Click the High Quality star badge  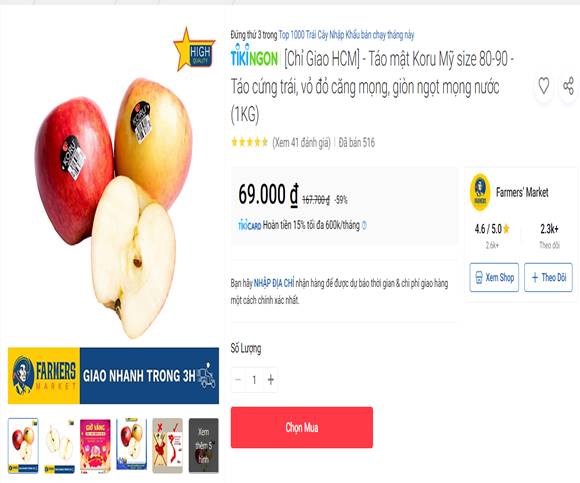coord(194,50)
